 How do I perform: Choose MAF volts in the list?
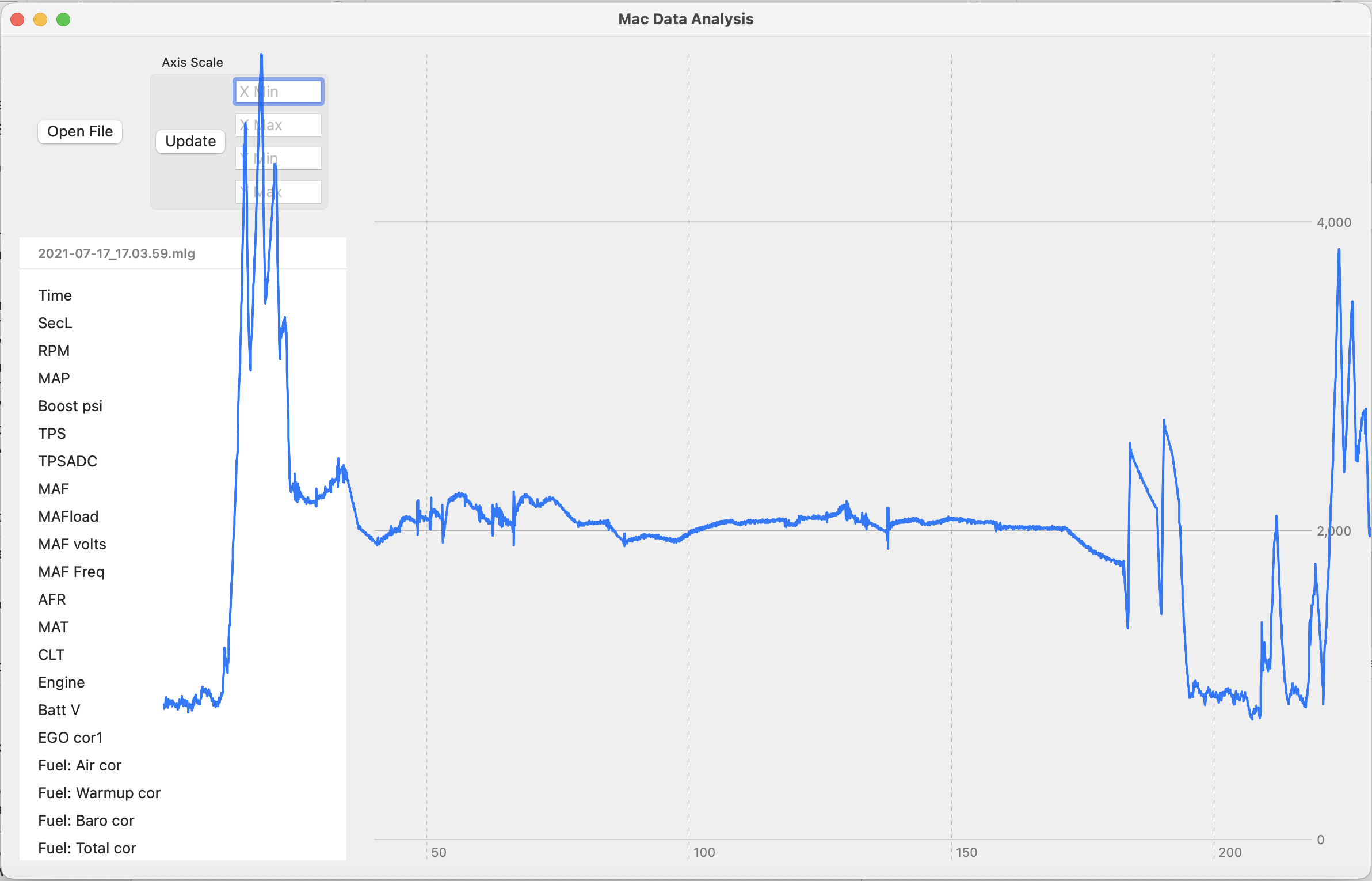[183, 544]
